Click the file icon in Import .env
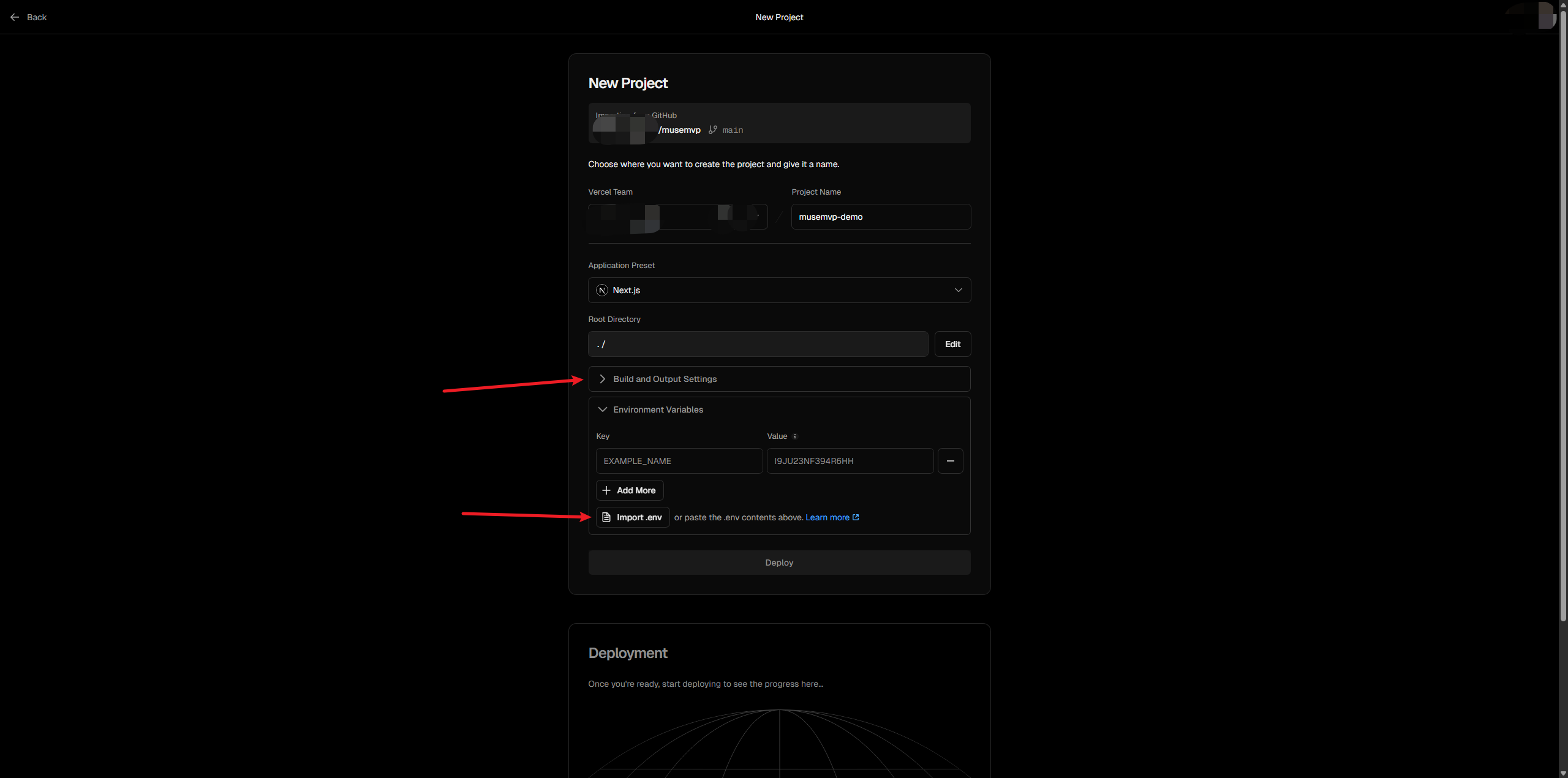1568x778 pixels. point(606,517)
